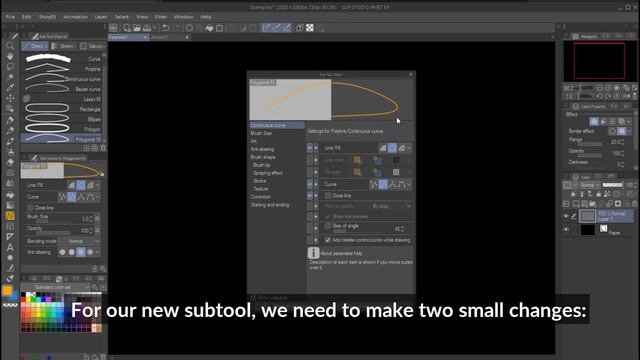Open How to specify By drag dropdown
The height and width of the screenshot is (360, 640).
[392, 206]
